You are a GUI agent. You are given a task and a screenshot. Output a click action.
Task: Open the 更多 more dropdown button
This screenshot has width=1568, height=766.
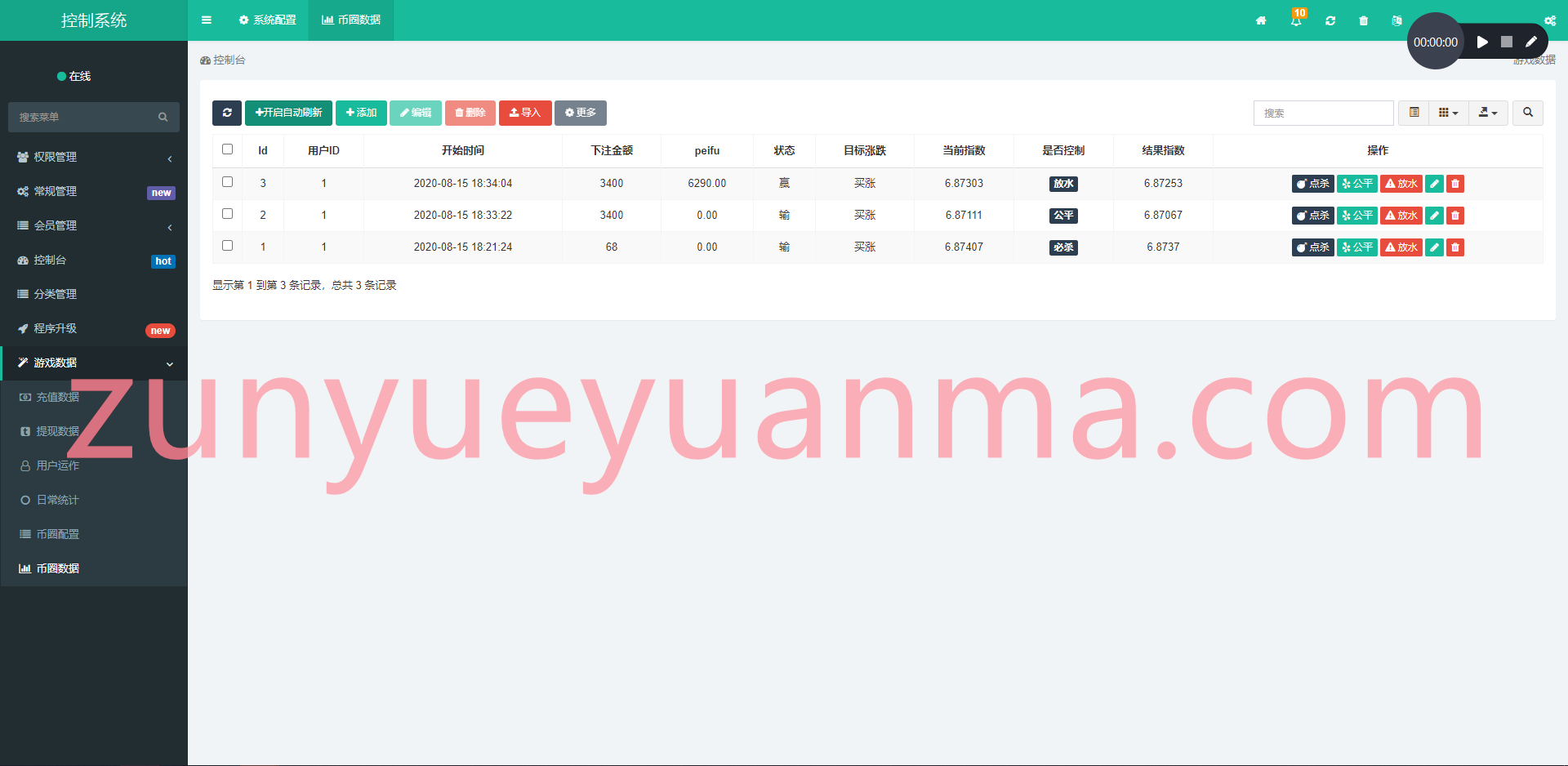(x=581, y=113)
